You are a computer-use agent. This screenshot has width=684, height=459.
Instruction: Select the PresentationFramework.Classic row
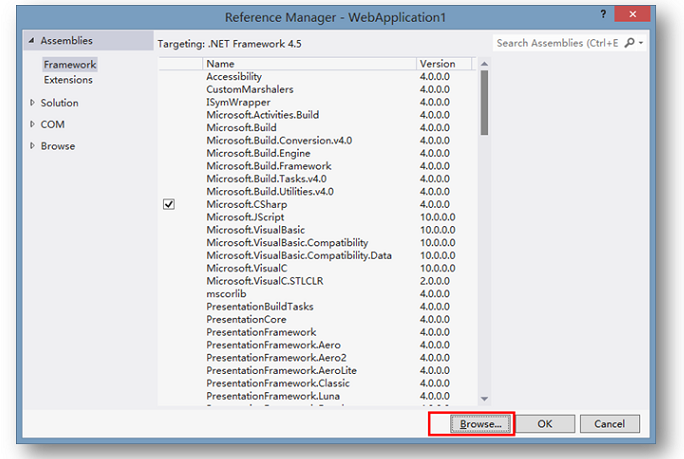[318, 383]
